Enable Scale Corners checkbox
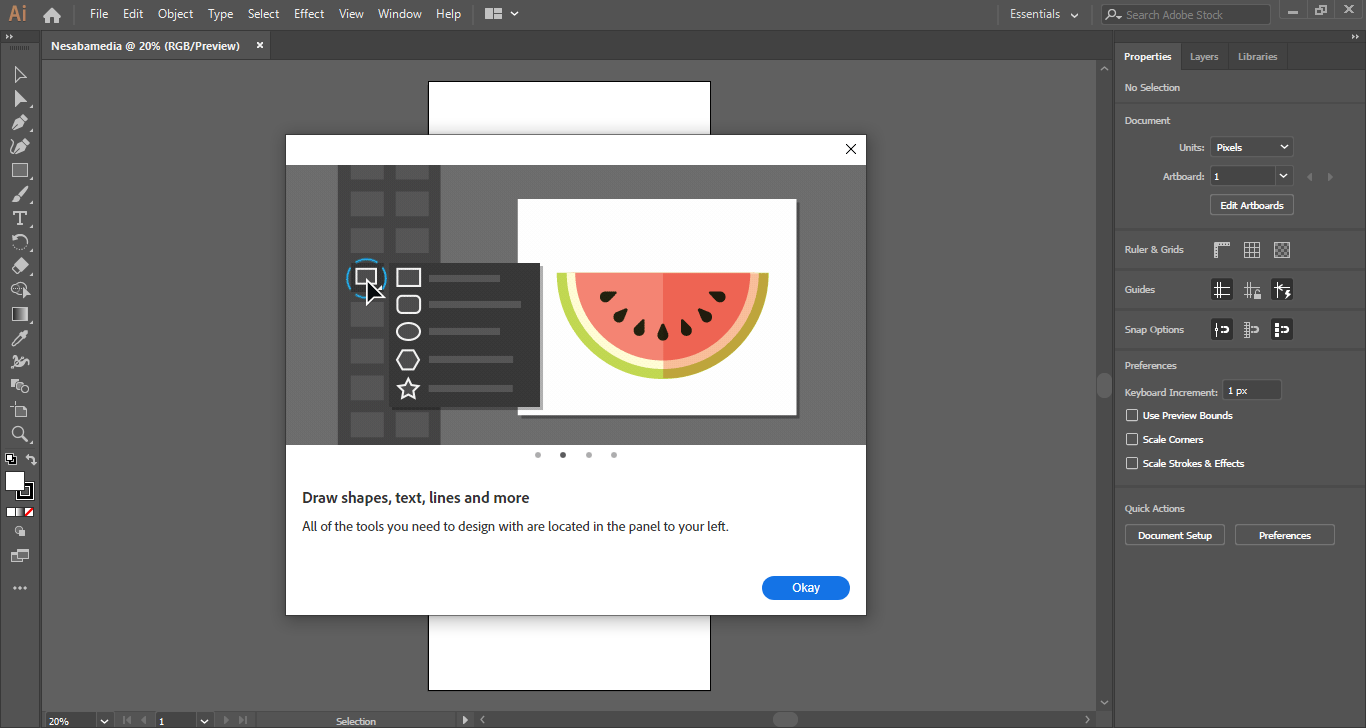The height and width of the screenshot is (728, 1366). 1132,440
